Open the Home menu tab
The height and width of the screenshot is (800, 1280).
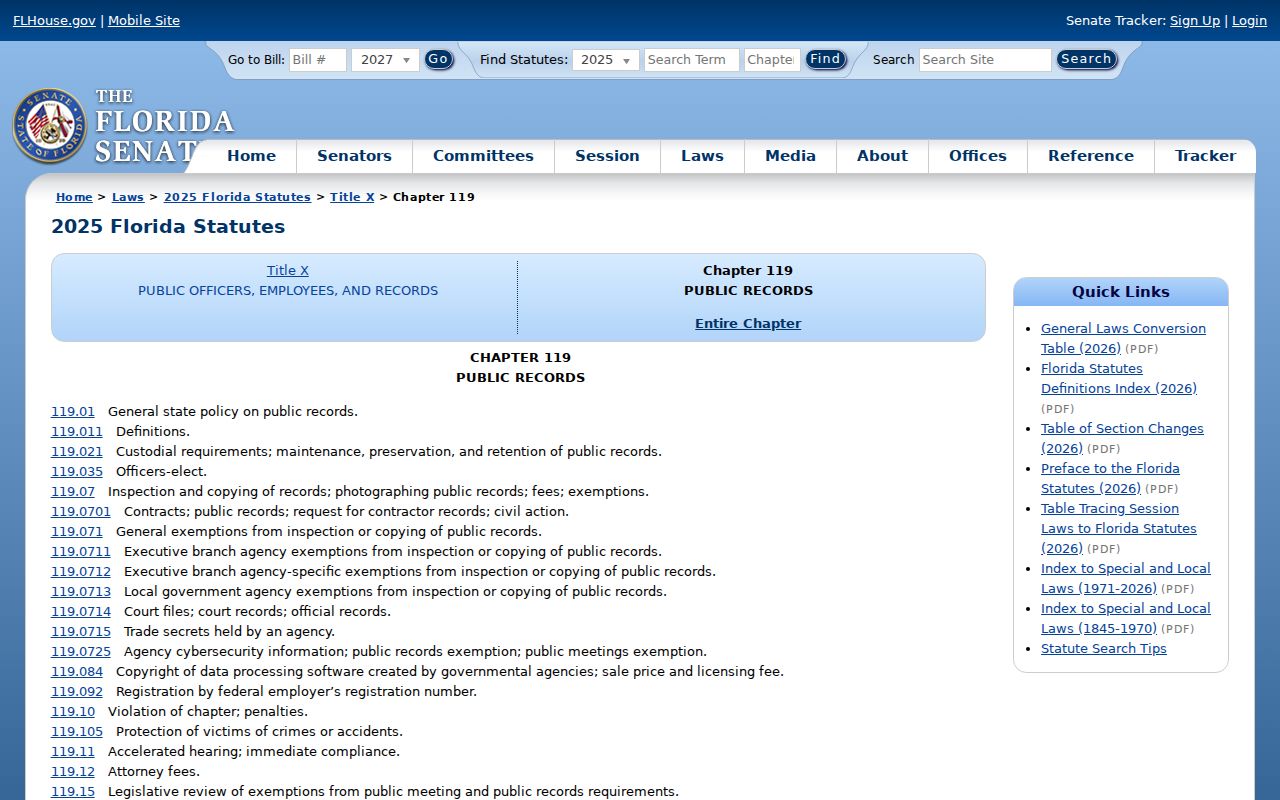(251, 156)
